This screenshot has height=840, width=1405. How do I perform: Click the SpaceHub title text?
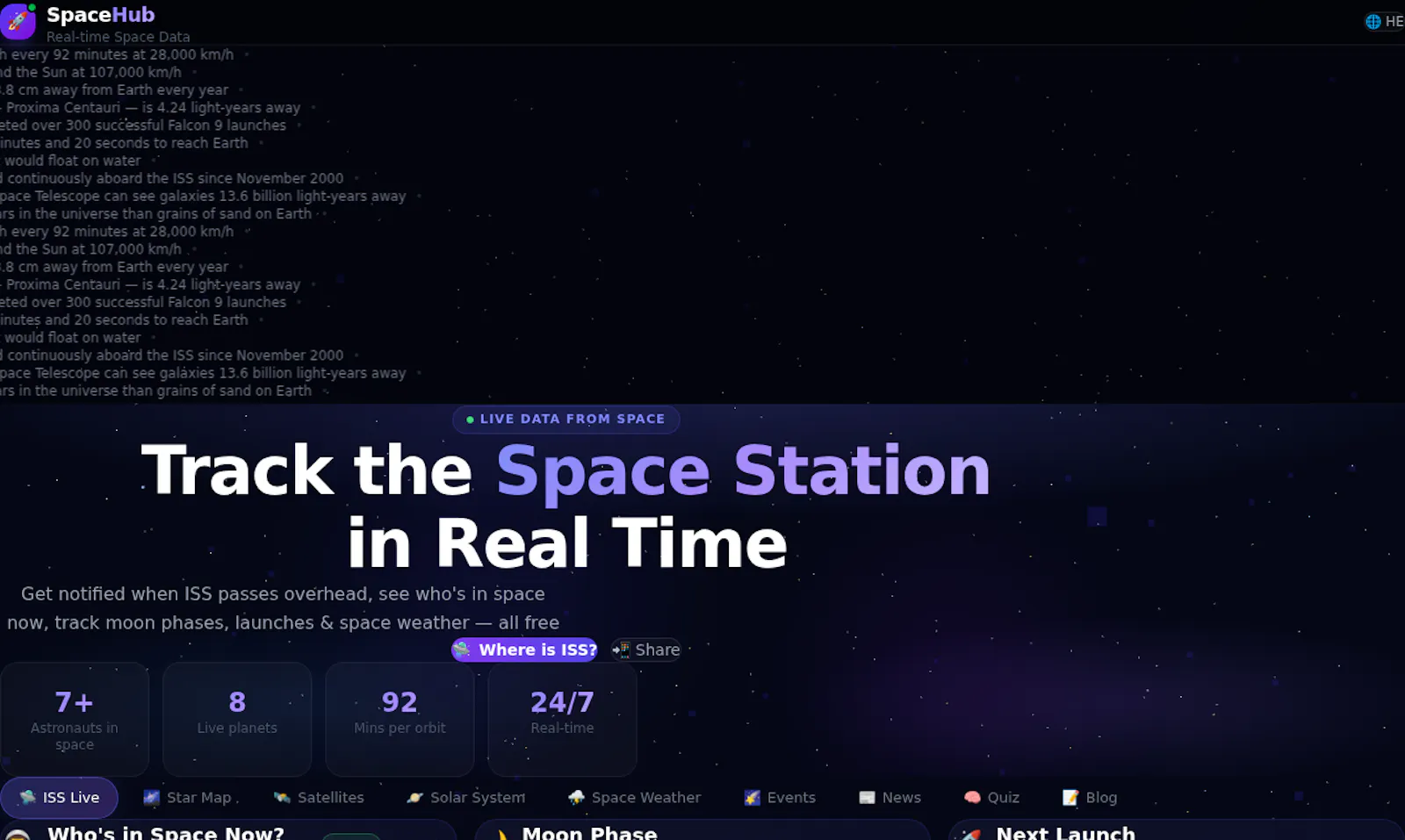click(101, 15)
